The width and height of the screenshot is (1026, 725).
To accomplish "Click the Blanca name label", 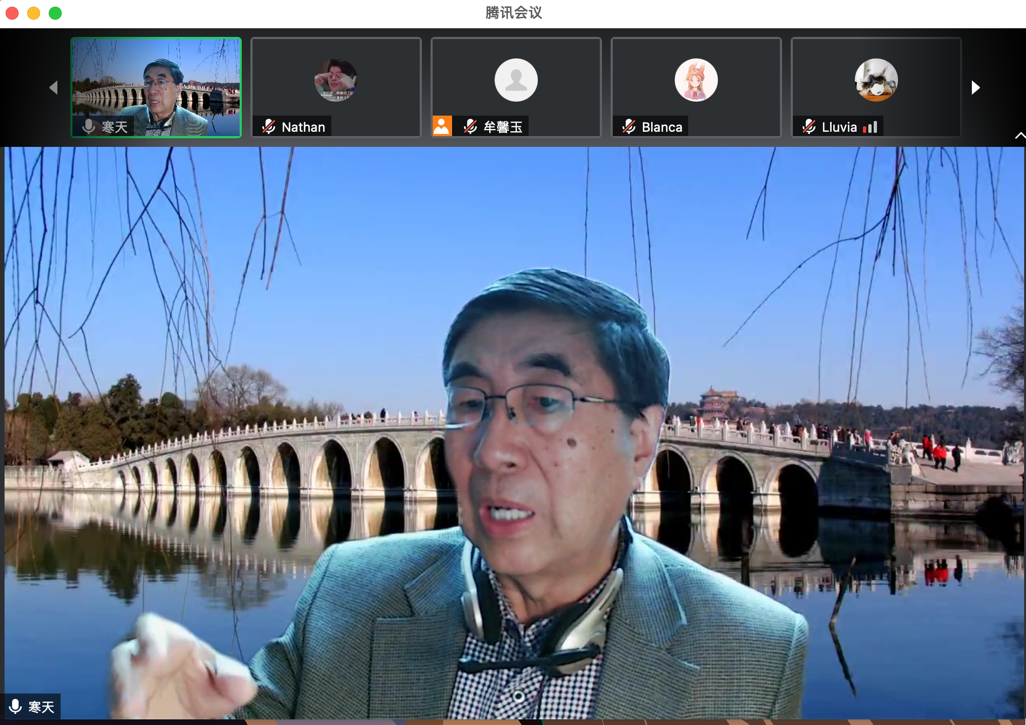I will coord(662,127).
